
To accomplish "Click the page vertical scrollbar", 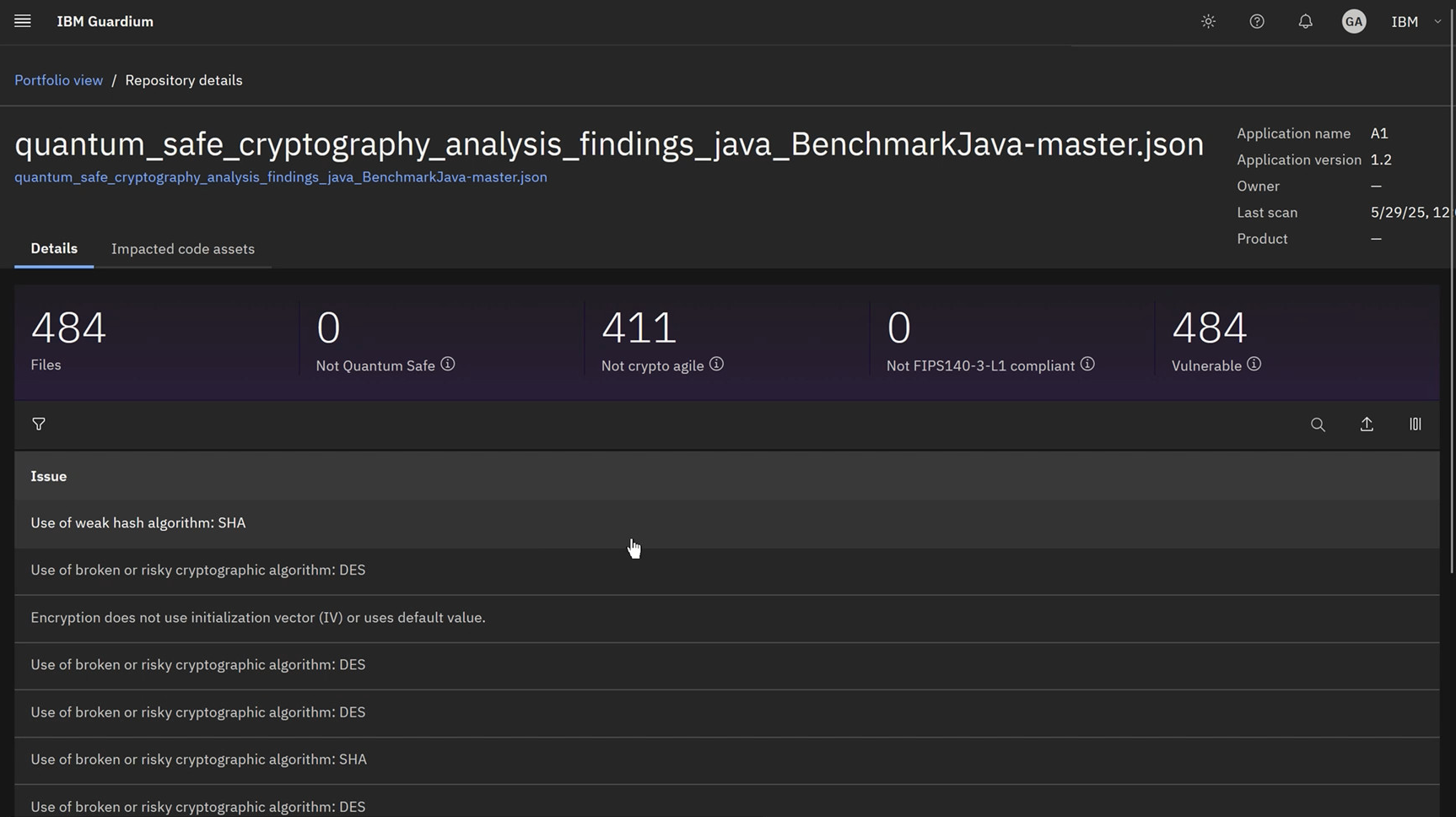I will (x=1452, y=291).
